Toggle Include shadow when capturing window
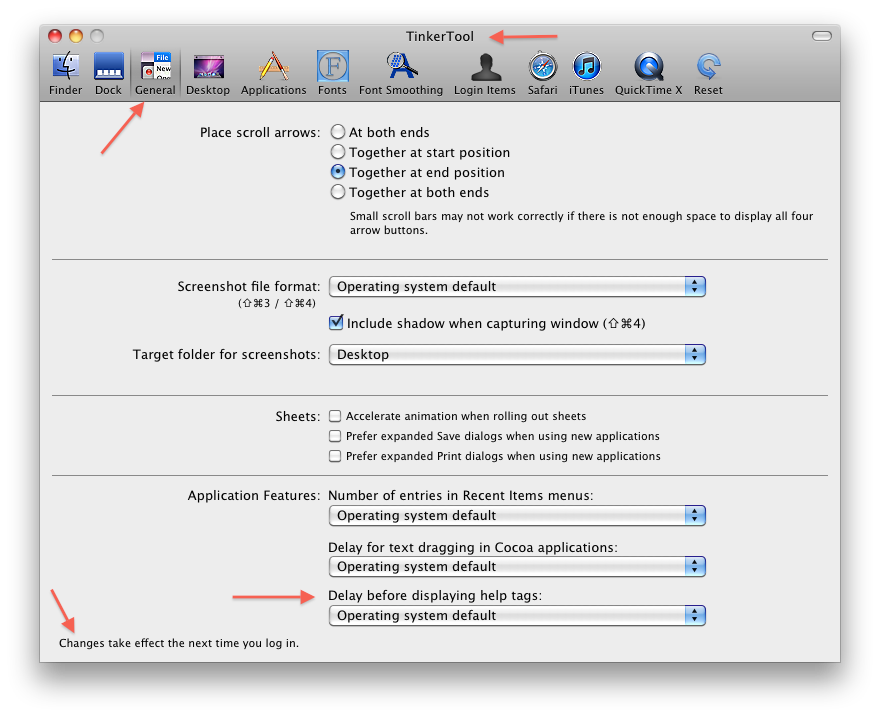880x717 pixels. point(336,323)
